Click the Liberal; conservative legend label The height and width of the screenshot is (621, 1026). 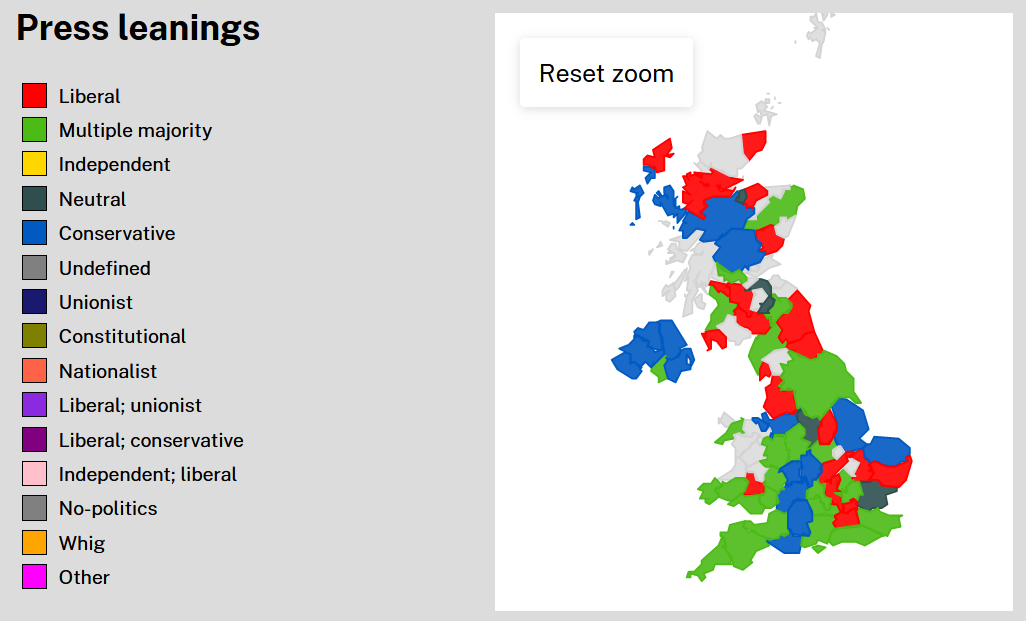click(x=151, y=440)
